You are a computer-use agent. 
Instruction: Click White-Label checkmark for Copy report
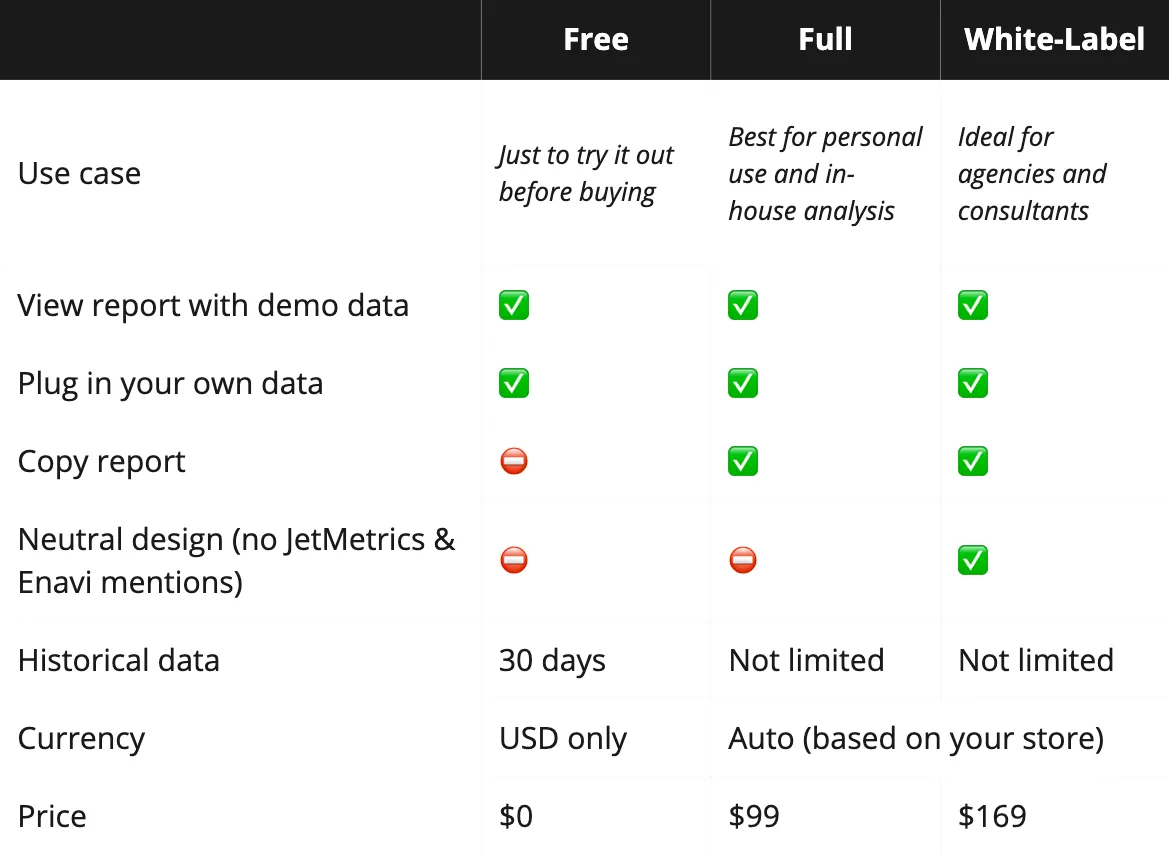[x=973, y=461]
